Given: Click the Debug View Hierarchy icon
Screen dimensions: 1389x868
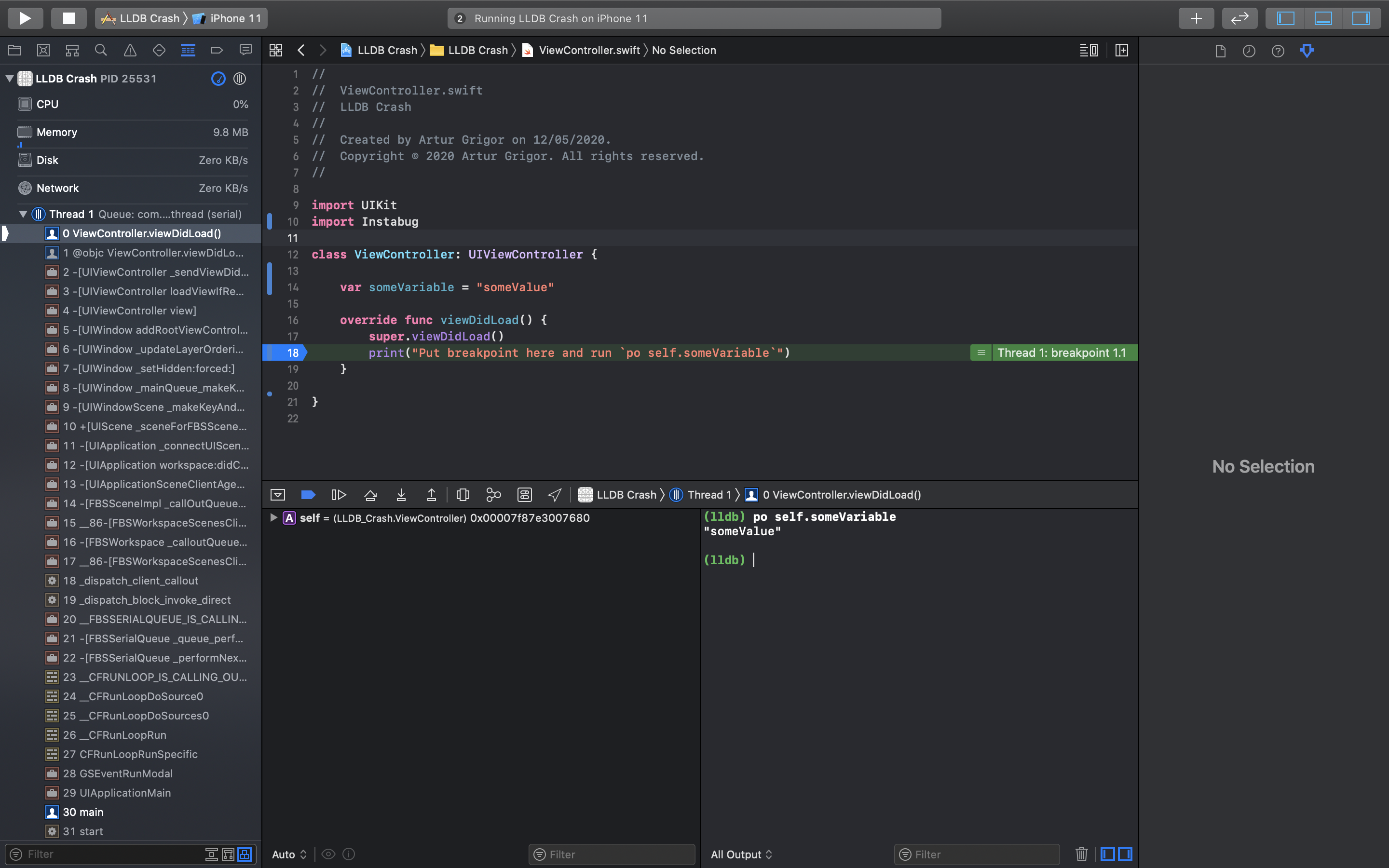Looking at the screenshot, I should [x=463, y=494].
